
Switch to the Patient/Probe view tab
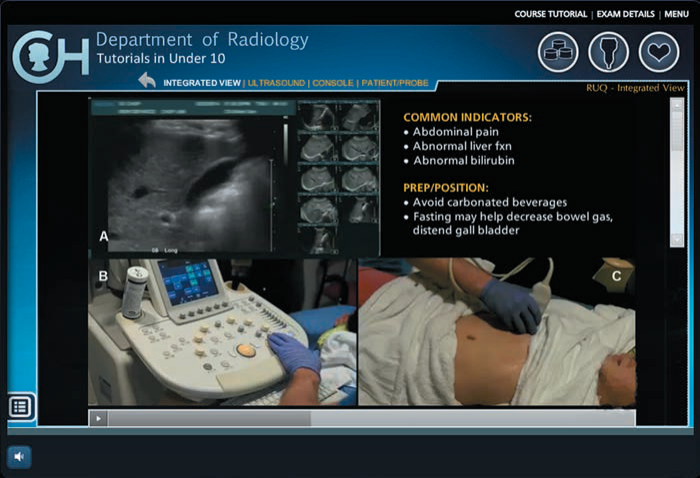tap(395, 82)
